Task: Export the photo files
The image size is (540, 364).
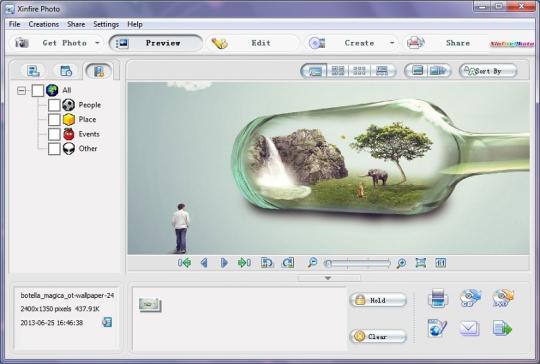Action: [x=502, y=328]
